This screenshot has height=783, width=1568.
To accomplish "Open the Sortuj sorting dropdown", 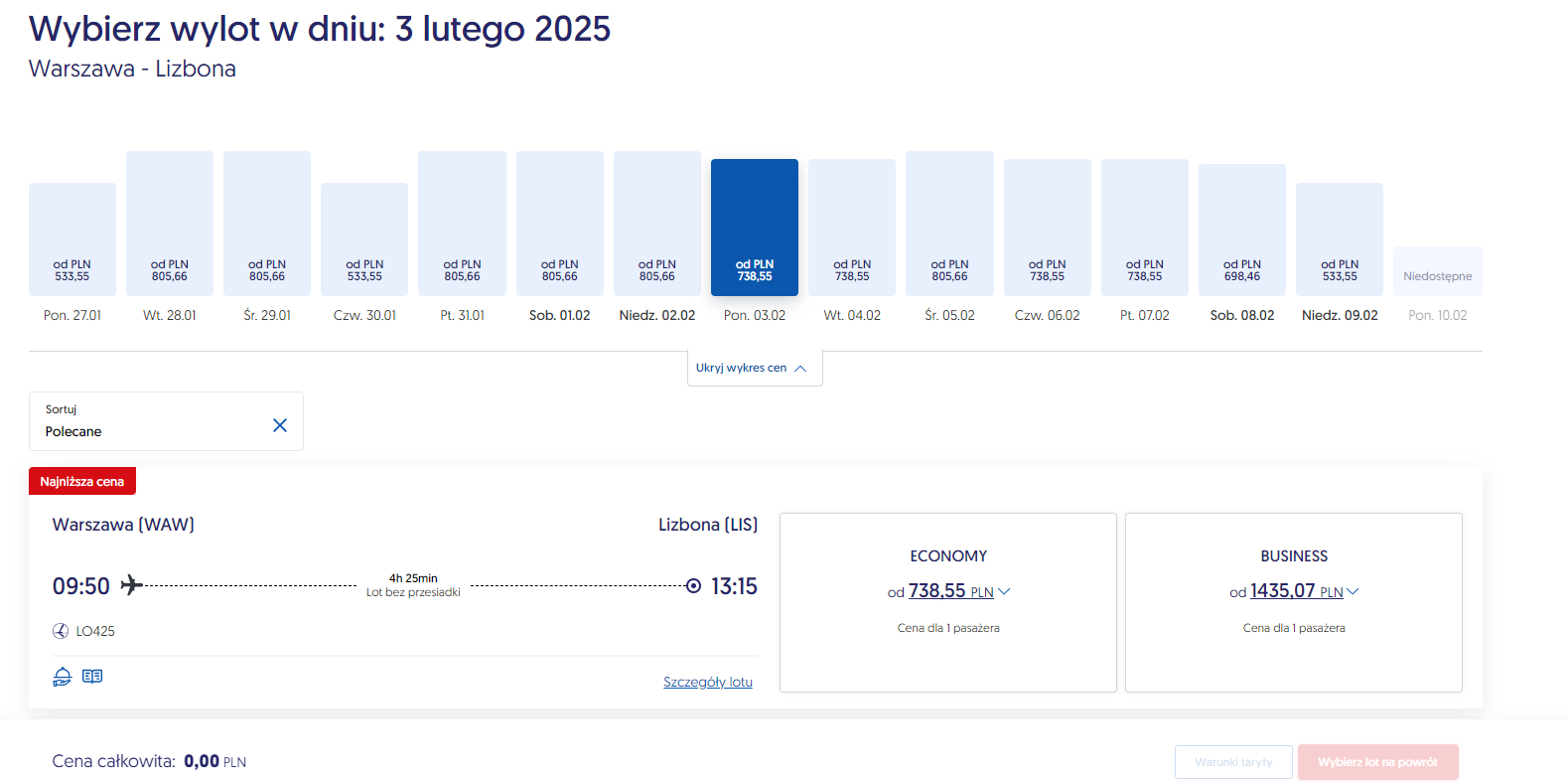I will [149, 421].
